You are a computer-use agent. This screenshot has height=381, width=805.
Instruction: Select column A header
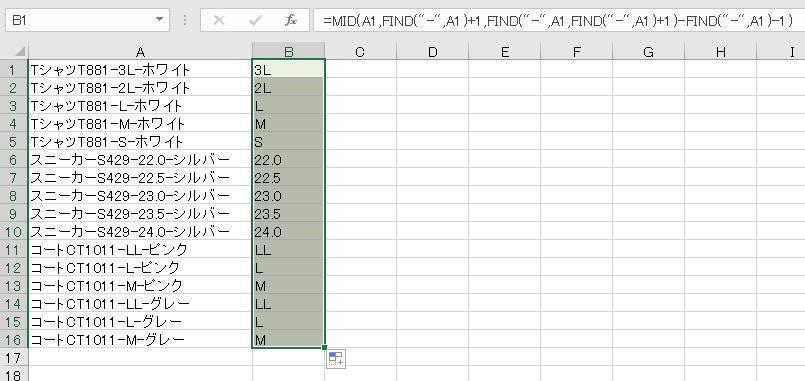coord(140,51)
